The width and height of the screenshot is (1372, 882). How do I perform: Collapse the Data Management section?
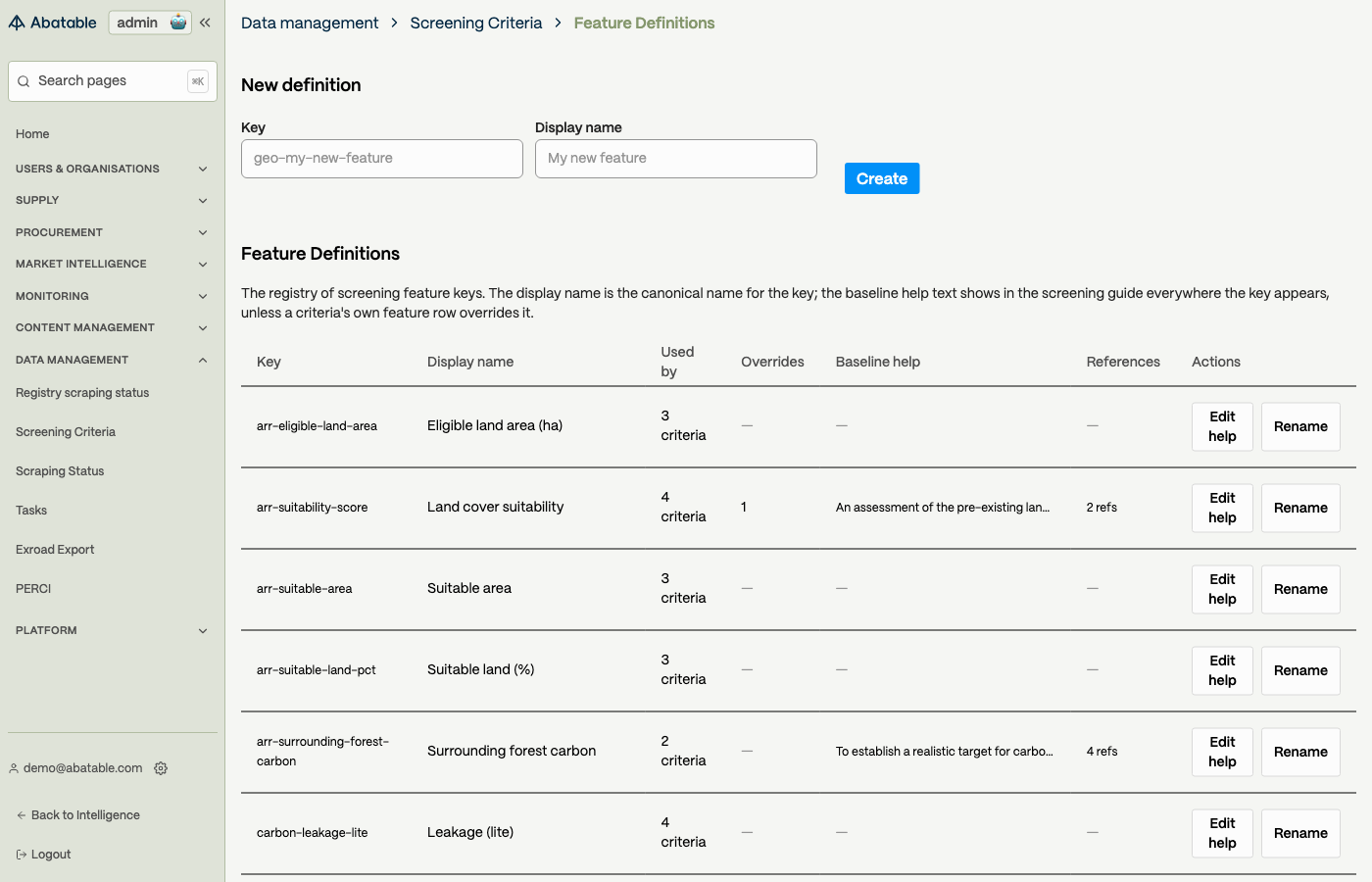[x=112, y=360]
